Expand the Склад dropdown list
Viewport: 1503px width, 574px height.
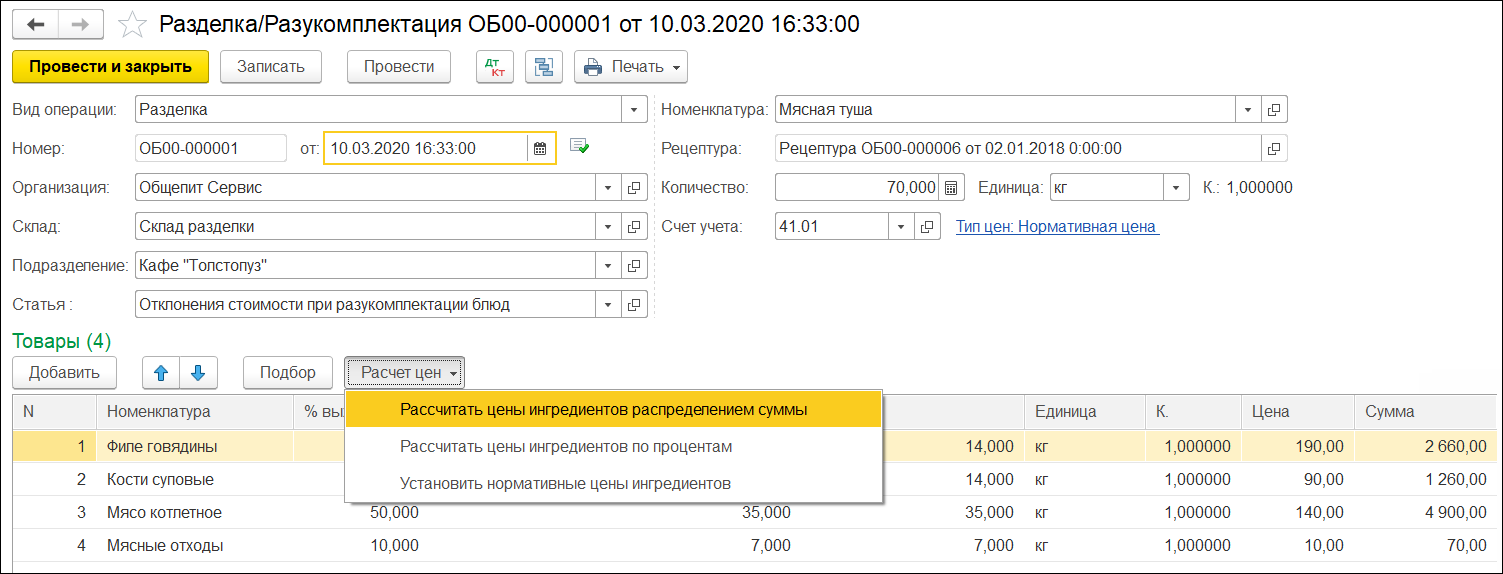click(608, 227)
